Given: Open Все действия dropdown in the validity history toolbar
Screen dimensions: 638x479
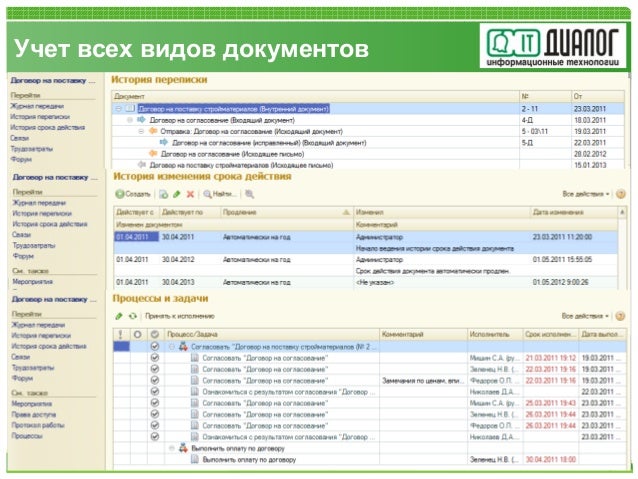Looking at the screenshot, I should click(x=586, y=194).
